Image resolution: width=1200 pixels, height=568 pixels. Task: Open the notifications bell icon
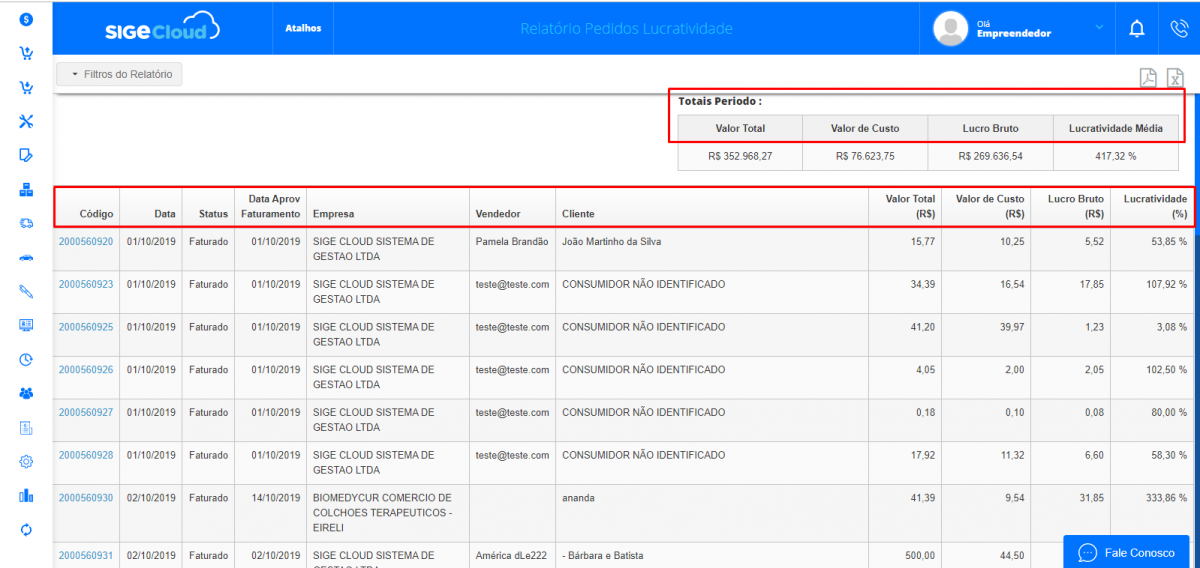tap(1137, 28)
